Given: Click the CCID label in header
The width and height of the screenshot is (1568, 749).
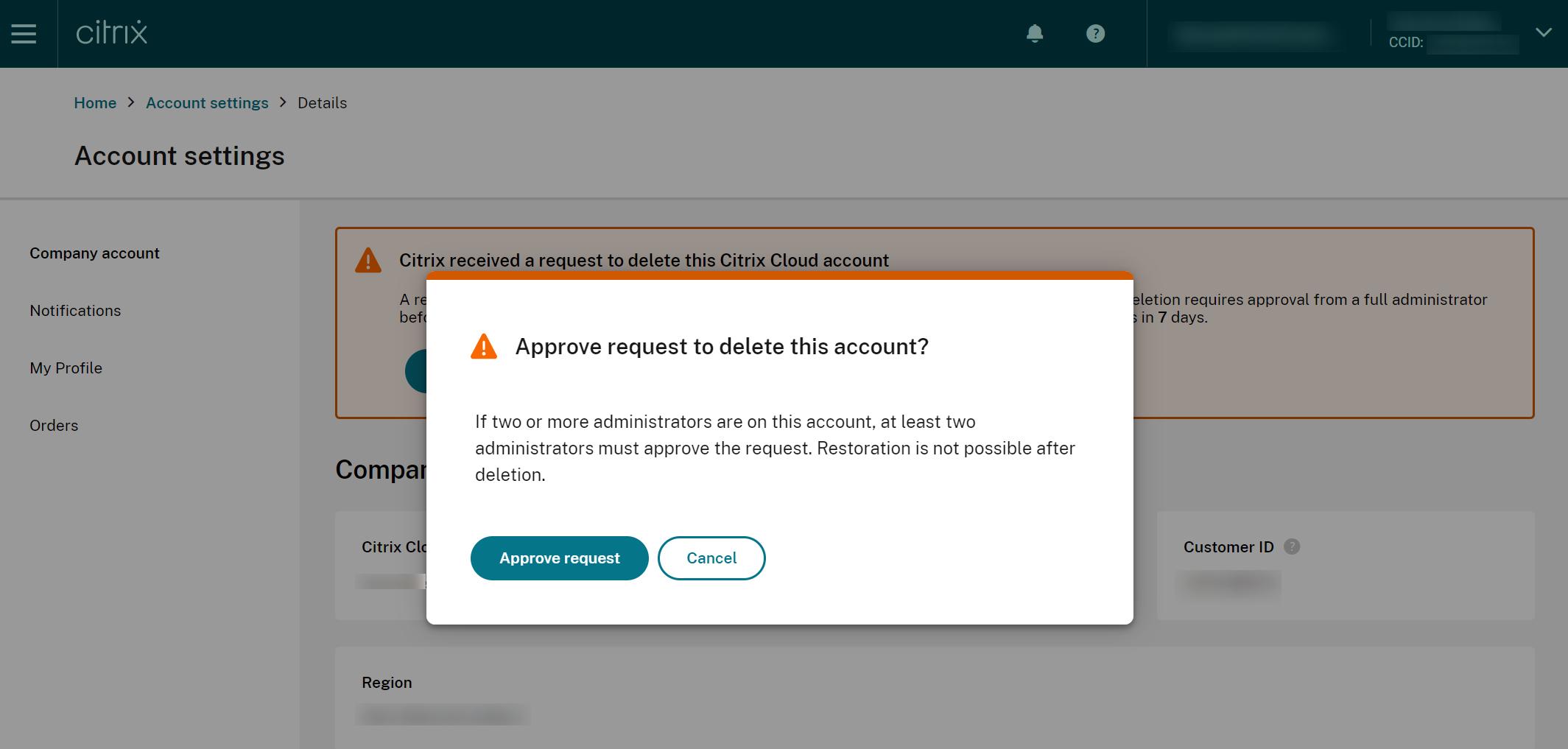Looking at the screenshot, I should (x=1405, y=43).
